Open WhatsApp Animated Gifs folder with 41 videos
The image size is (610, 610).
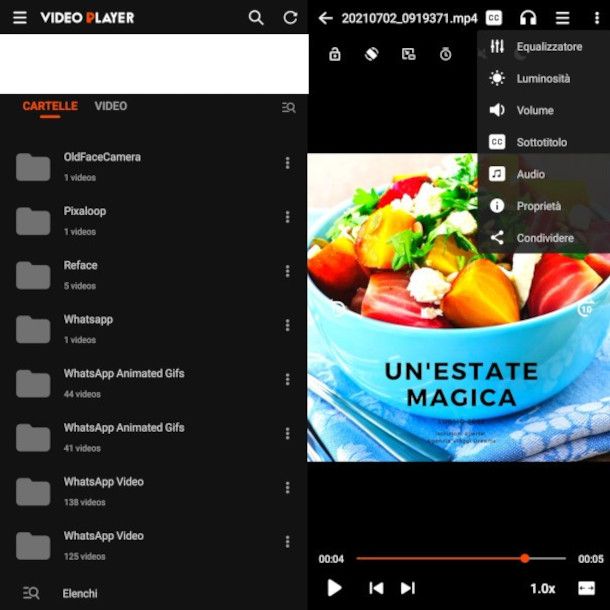(x=154, y=437)
